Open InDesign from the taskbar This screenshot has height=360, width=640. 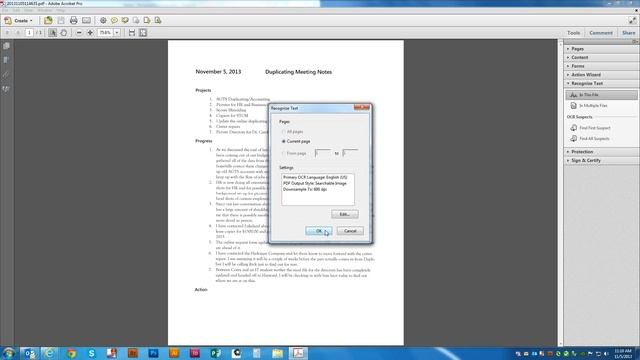point(195,353)
